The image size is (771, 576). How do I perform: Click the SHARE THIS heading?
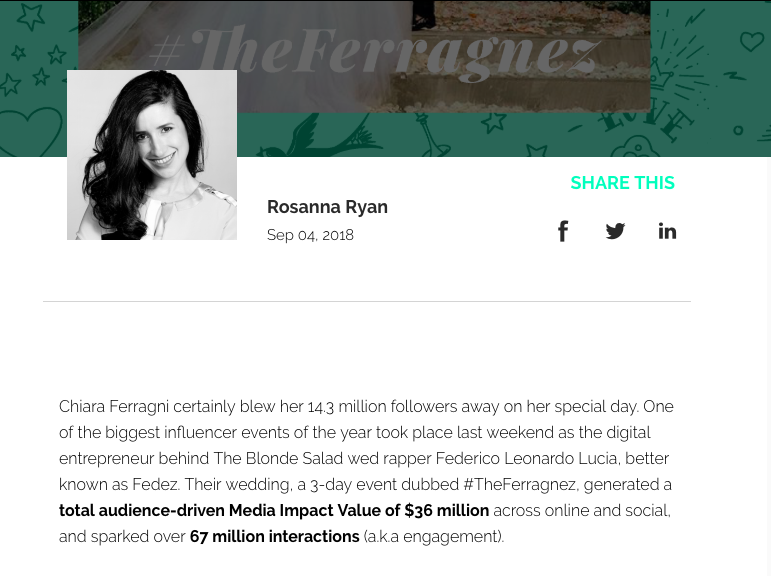[623, 183]
